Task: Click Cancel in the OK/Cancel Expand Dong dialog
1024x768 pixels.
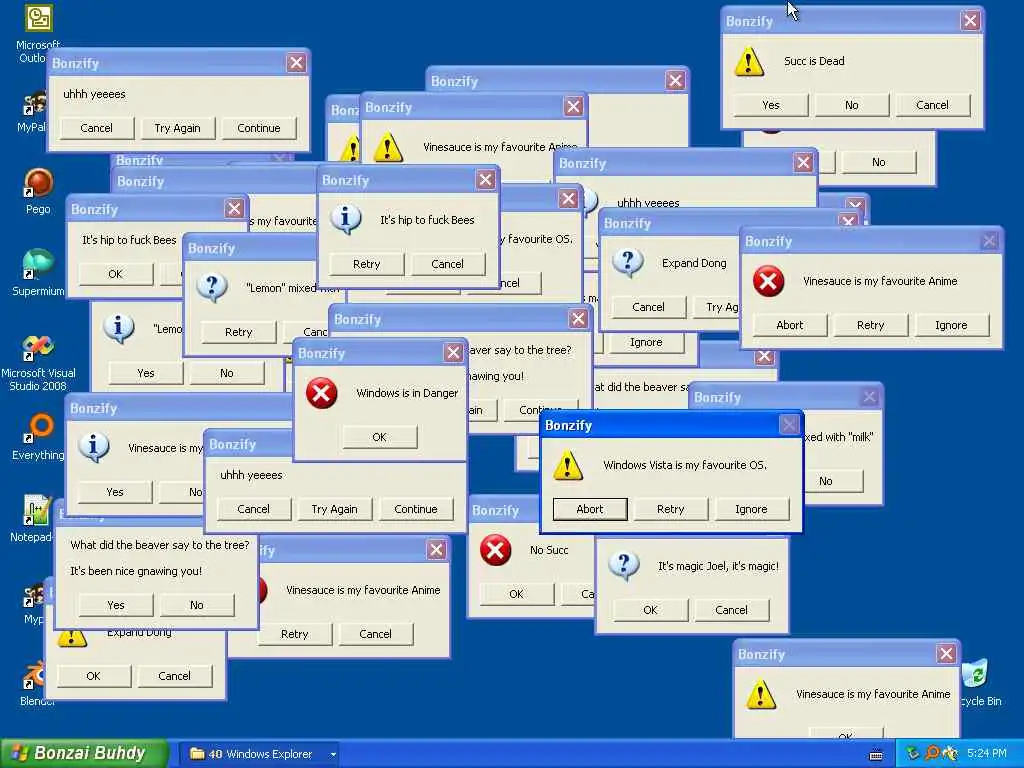Action: [174, 676]
